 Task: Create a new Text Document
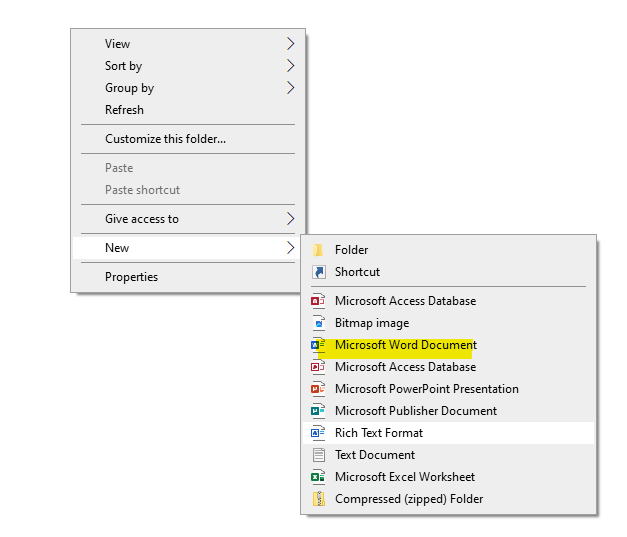coord(448,455)
